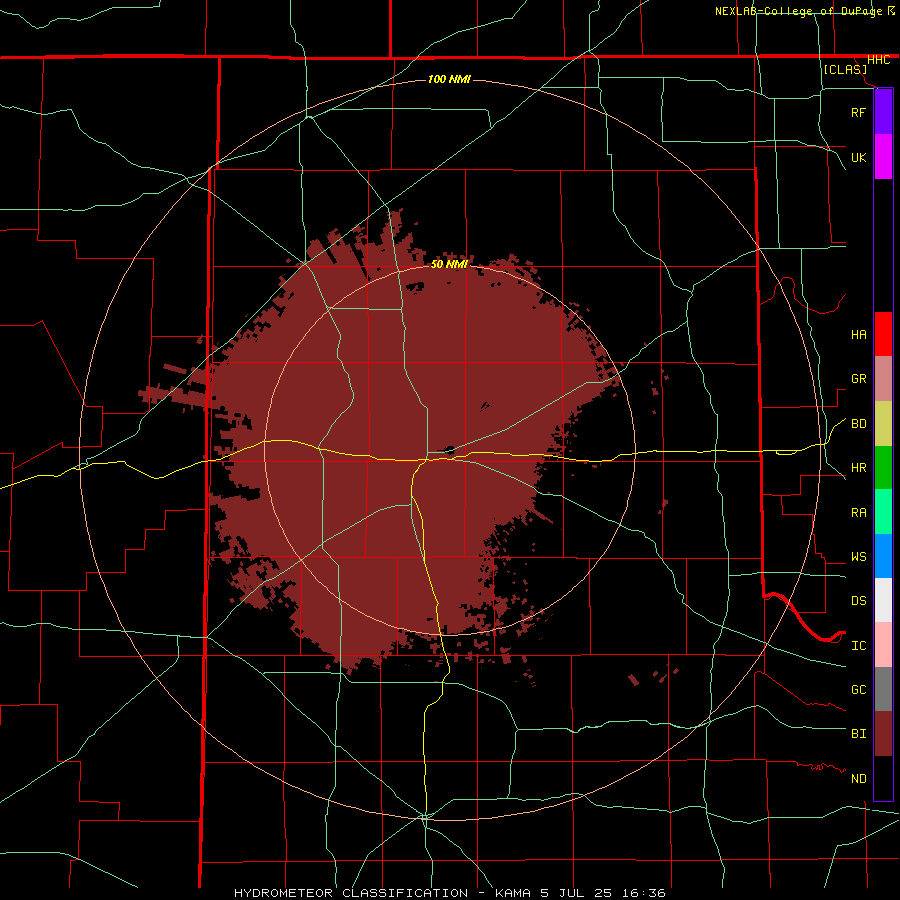The height and width of the screenshot is (900, 900).
Task: Click the "UK" legend label
Action: click(x=858, y=158)
